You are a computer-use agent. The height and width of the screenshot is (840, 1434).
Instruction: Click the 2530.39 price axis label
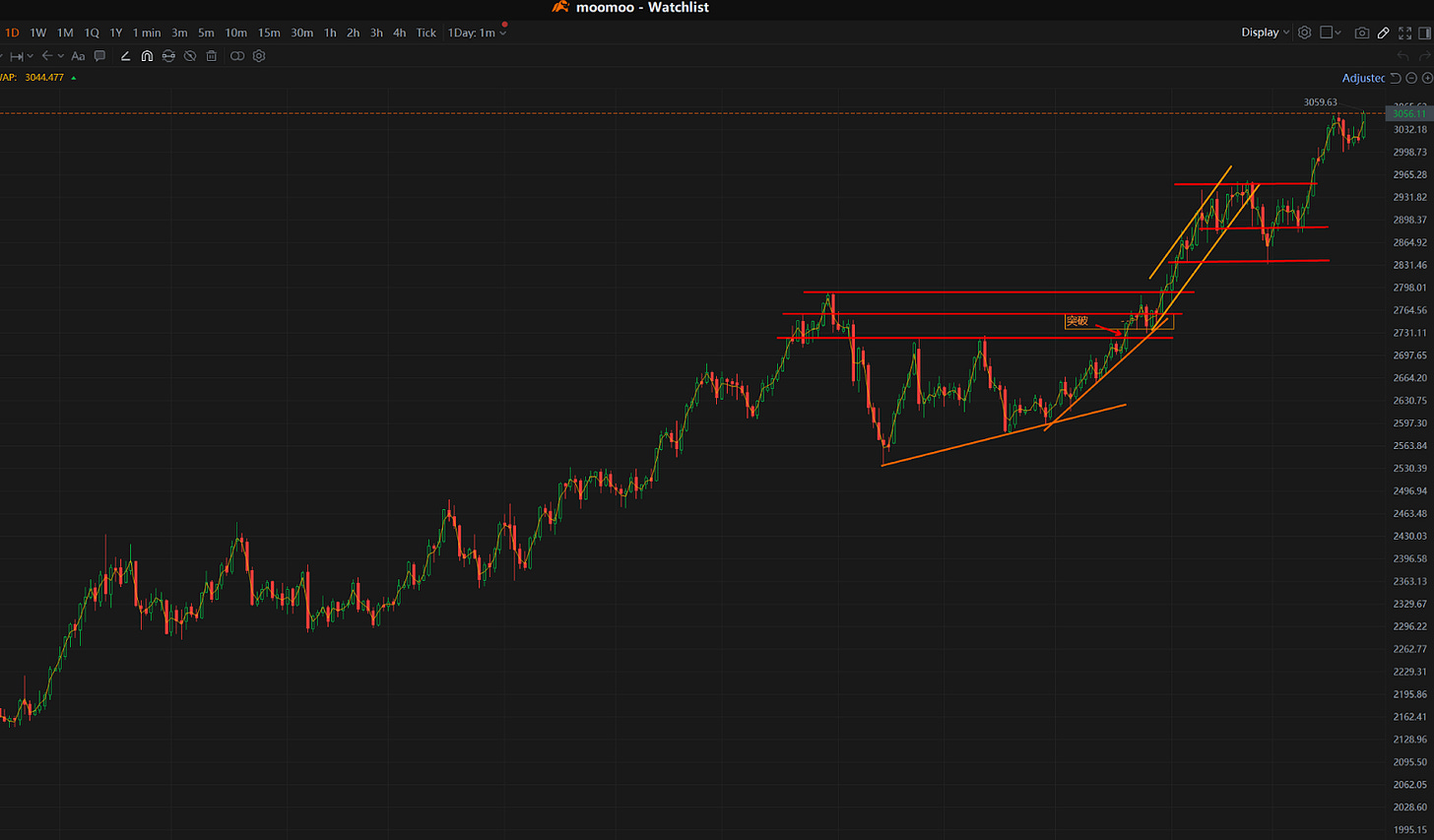click(1410, 469)
